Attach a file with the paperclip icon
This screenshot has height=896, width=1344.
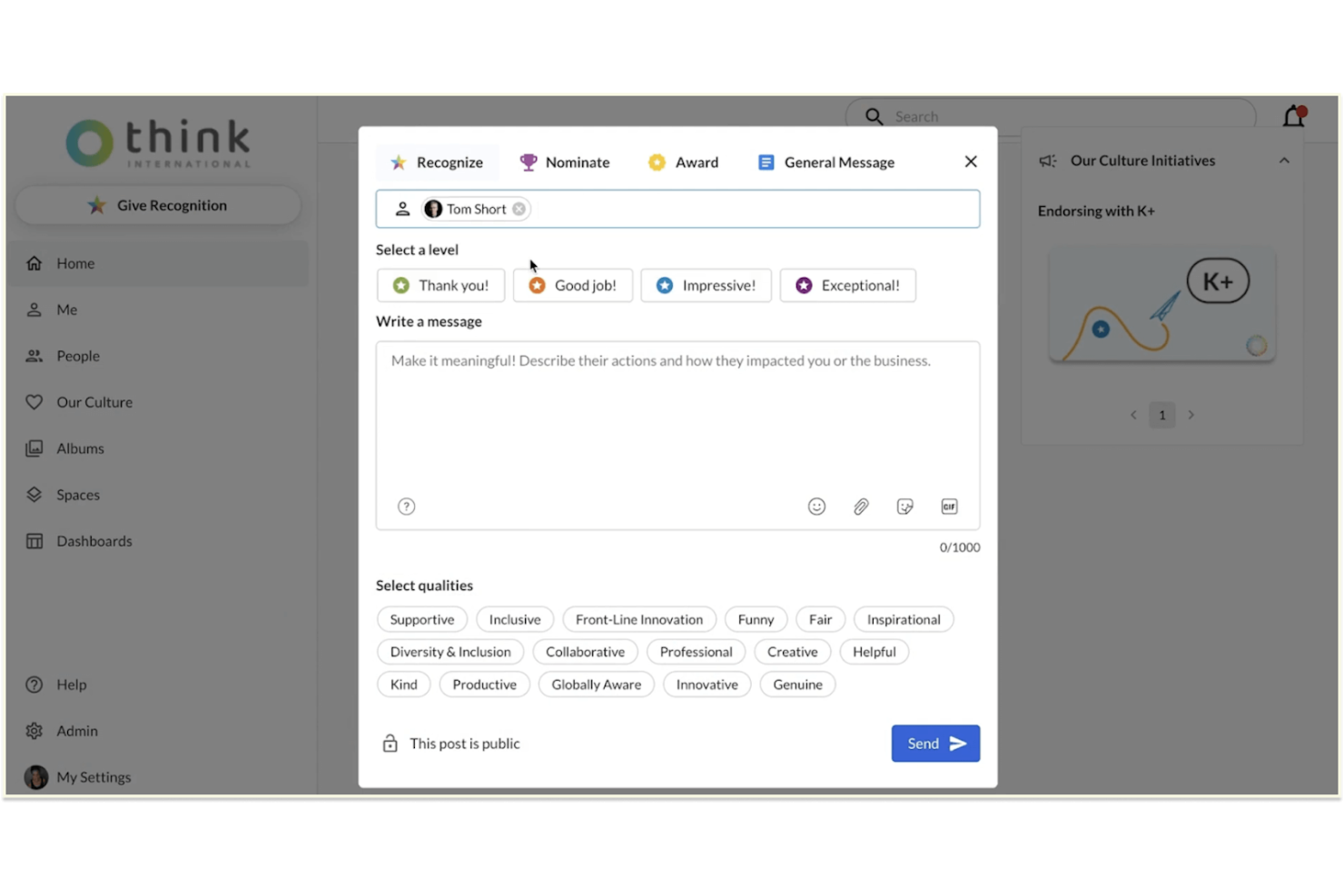click(x=861, y=507)
